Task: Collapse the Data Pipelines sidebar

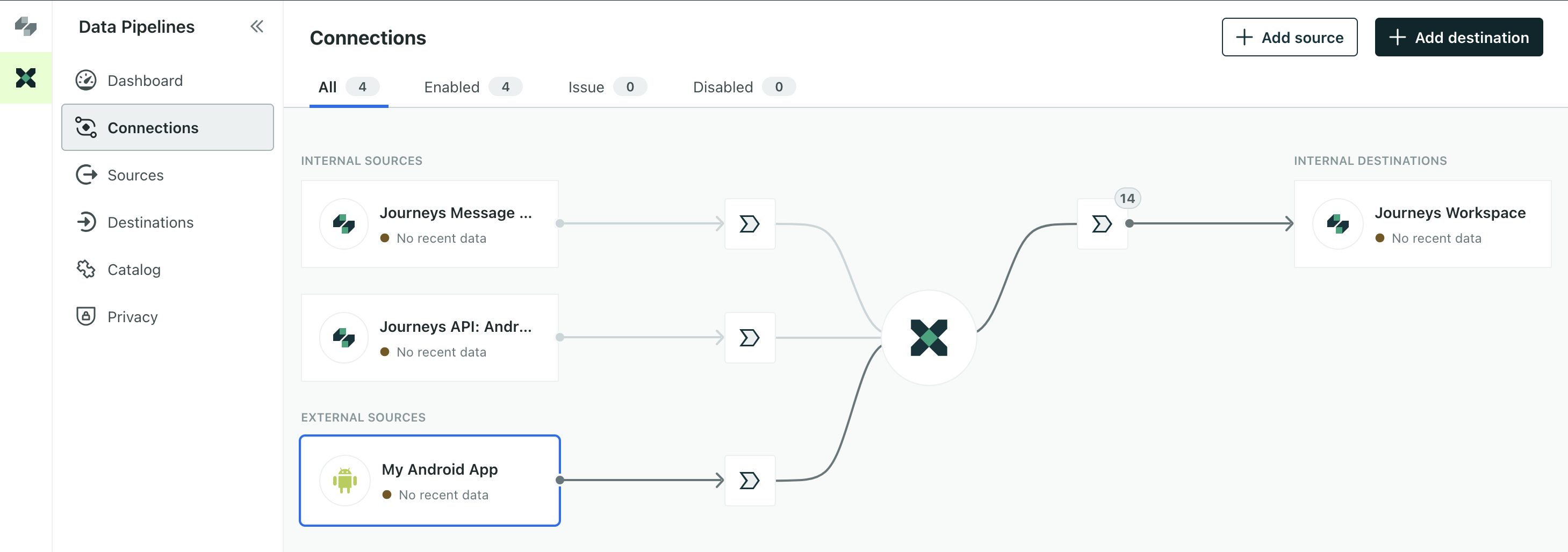Action: click(257, 26)
